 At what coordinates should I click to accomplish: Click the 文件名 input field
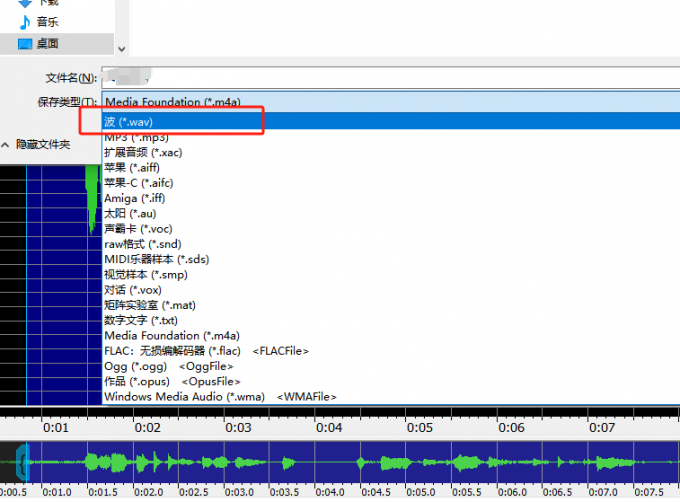(391, 78)
